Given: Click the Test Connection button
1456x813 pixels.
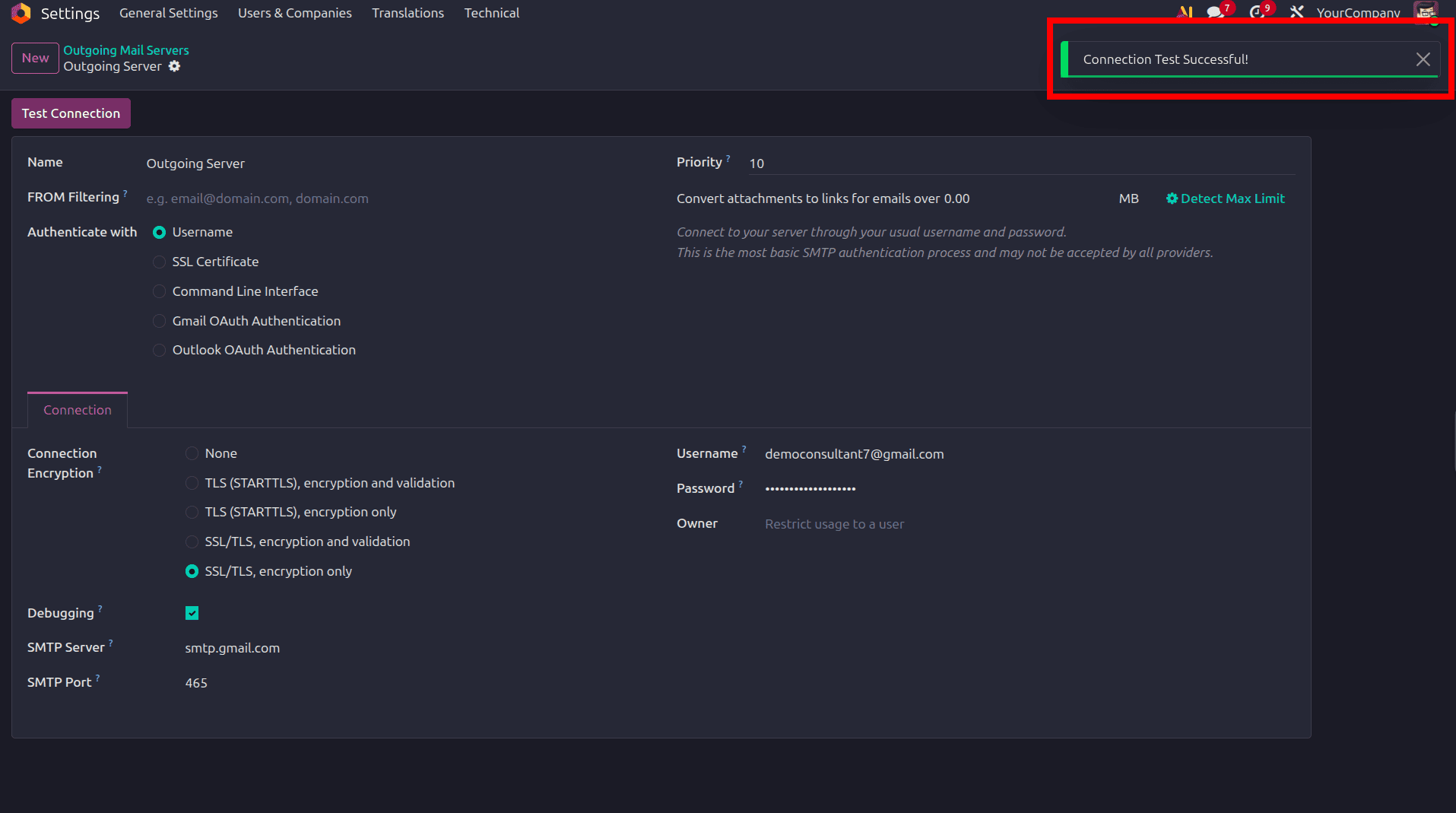Looking at the screenshot, I should coord(71,113).
